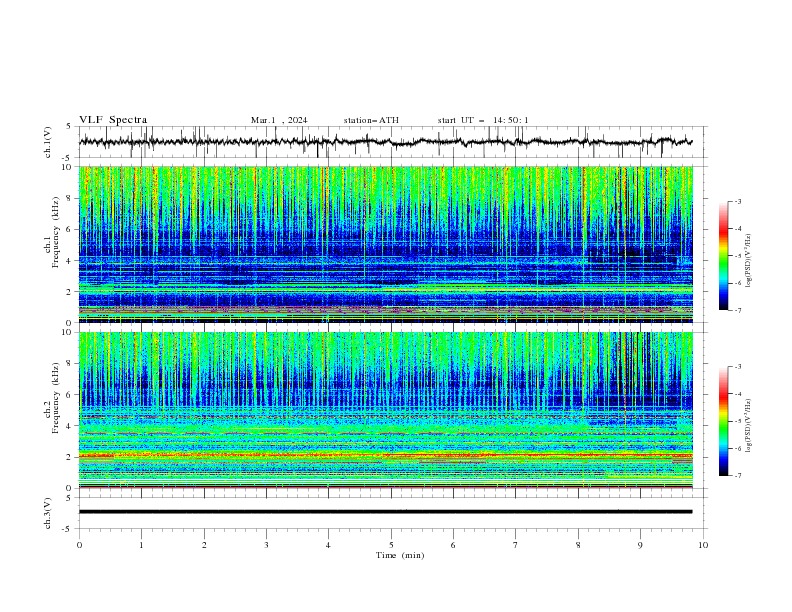Click the '-3' label on ch.1 colorbar
This screenshot has height=612, width=792.
pos(738,201)
